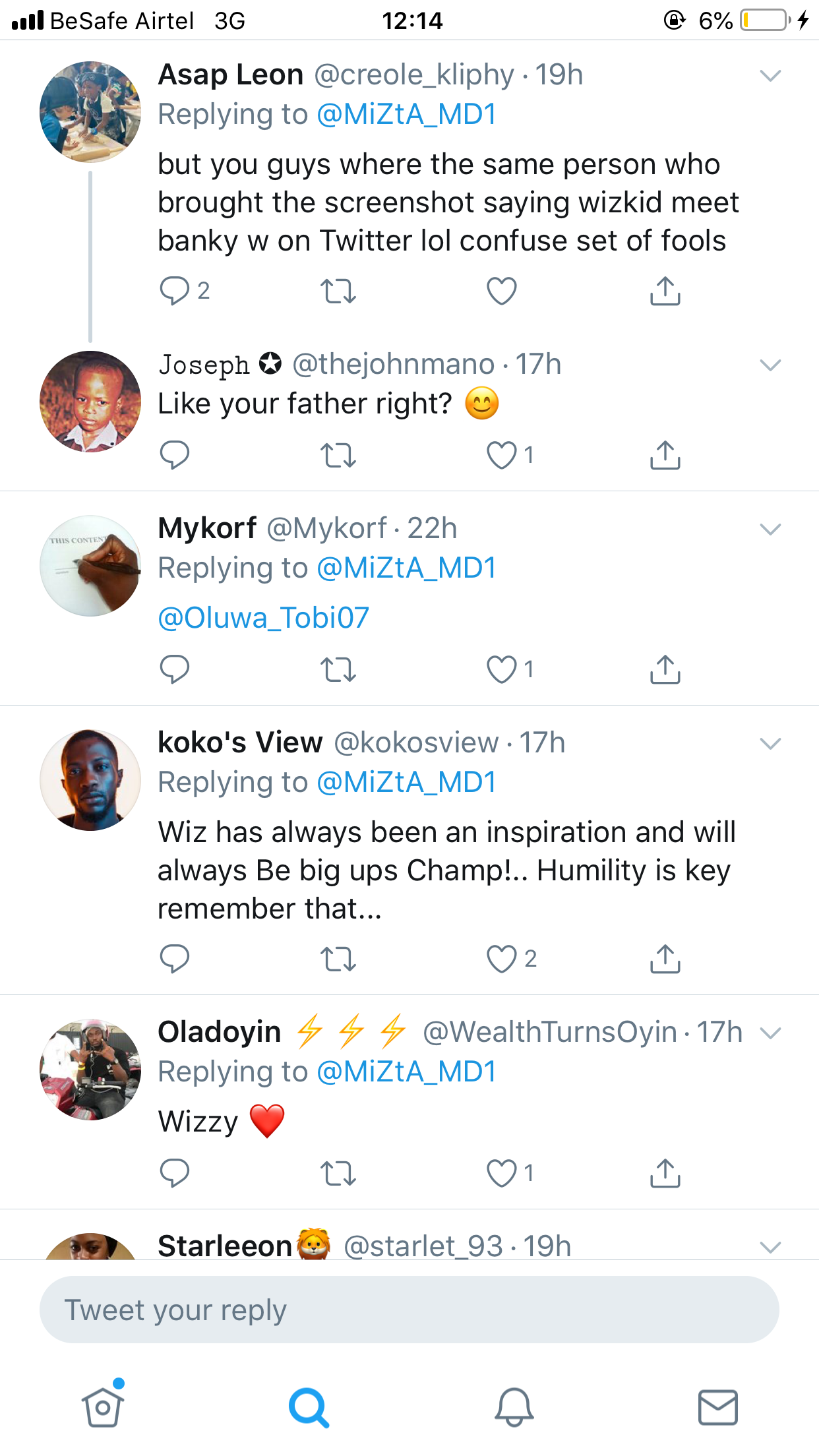Open options chevron on Asap Leon's tweet
The width and height of the screenshot is (819, 1456).
coord(770,75)
